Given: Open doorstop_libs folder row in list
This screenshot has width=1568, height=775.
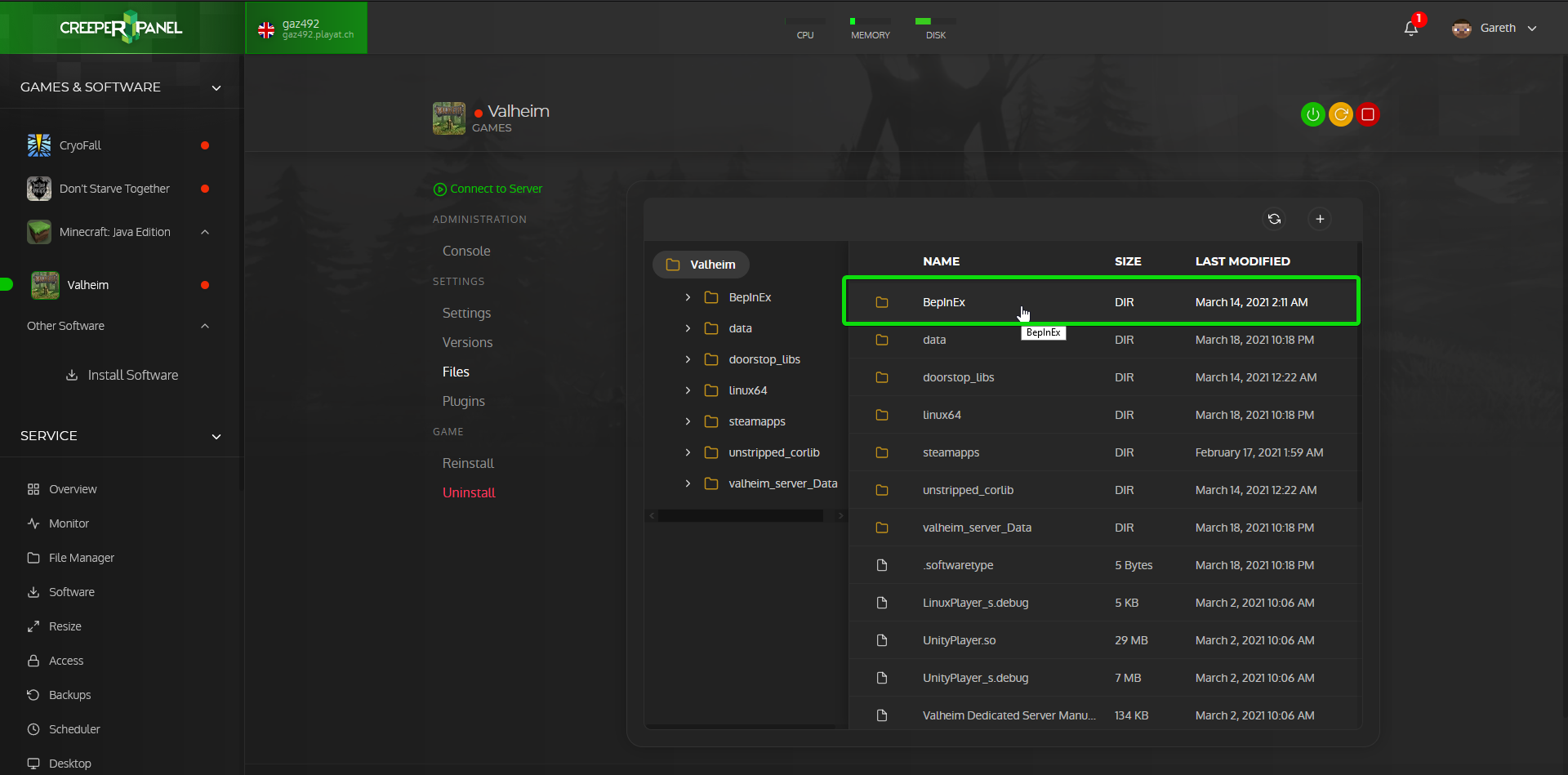Looking at the screenshot, I should click(1104, 377).
